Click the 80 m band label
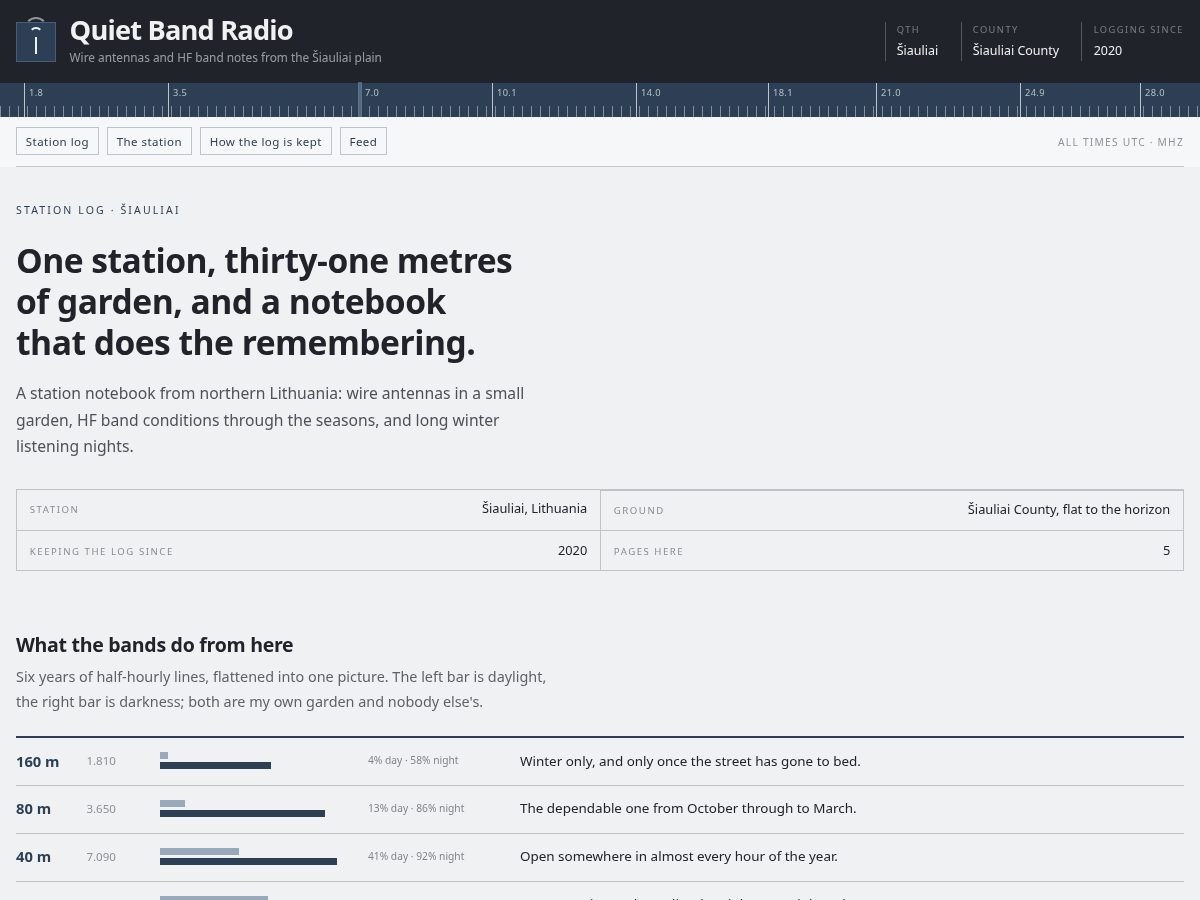The height and width of the screenshot is (900, 1200). [x=33, y=809]
